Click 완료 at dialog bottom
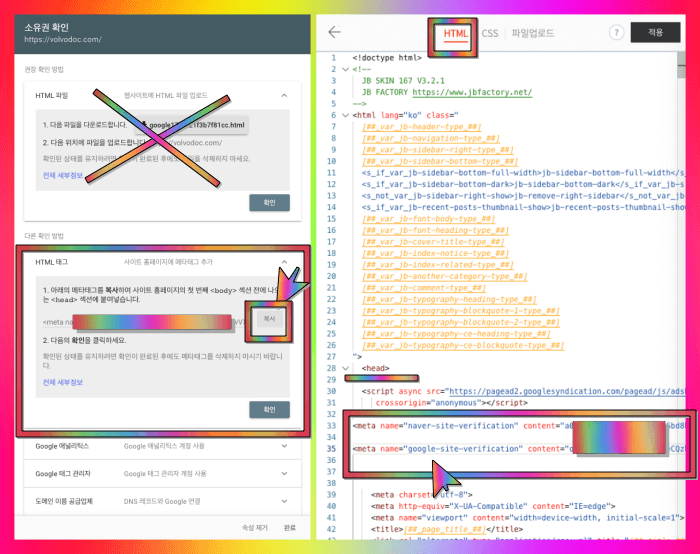Viewport: 700px width, 554px height. (x=290, y=528)
